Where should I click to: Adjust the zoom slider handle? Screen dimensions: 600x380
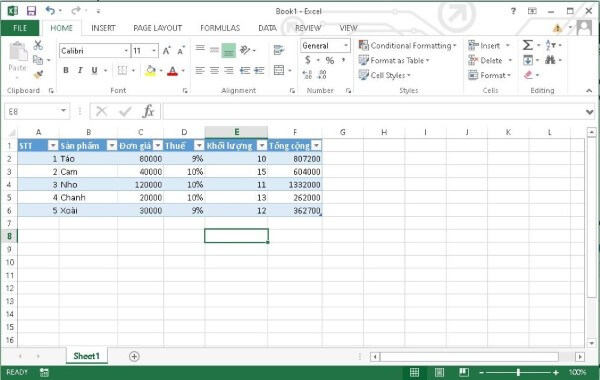tap(518, 372)
